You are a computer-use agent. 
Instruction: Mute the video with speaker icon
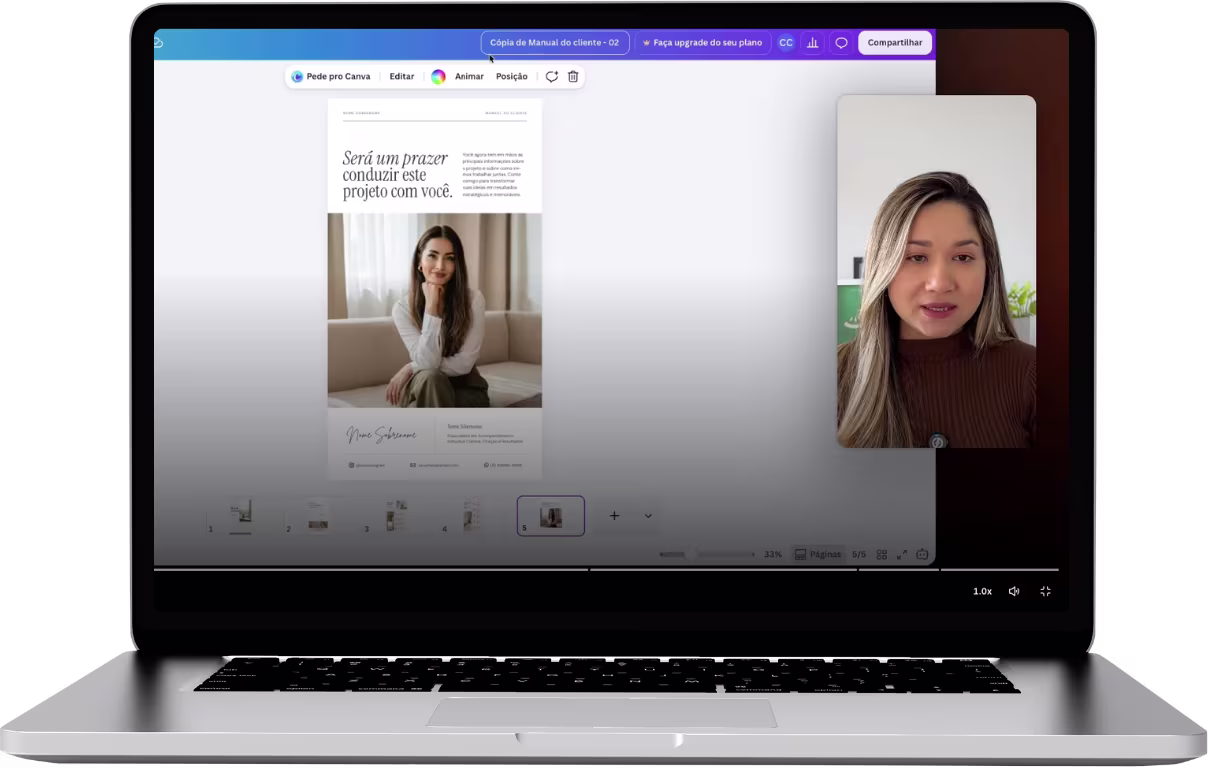pyautogui.click(x=1014, y=591)
